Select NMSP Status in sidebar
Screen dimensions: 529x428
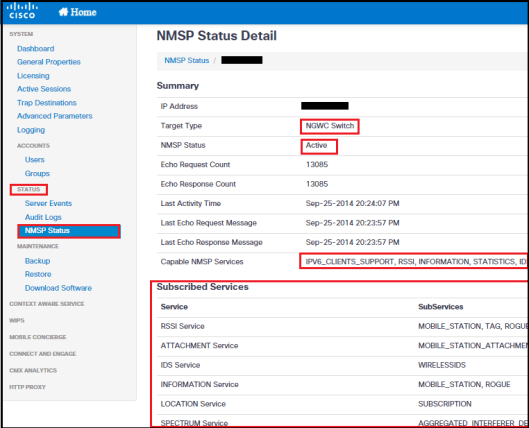pos(69,231)
